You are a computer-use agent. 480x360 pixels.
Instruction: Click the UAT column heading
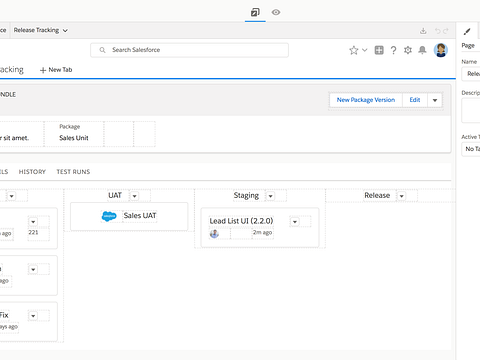115,195
